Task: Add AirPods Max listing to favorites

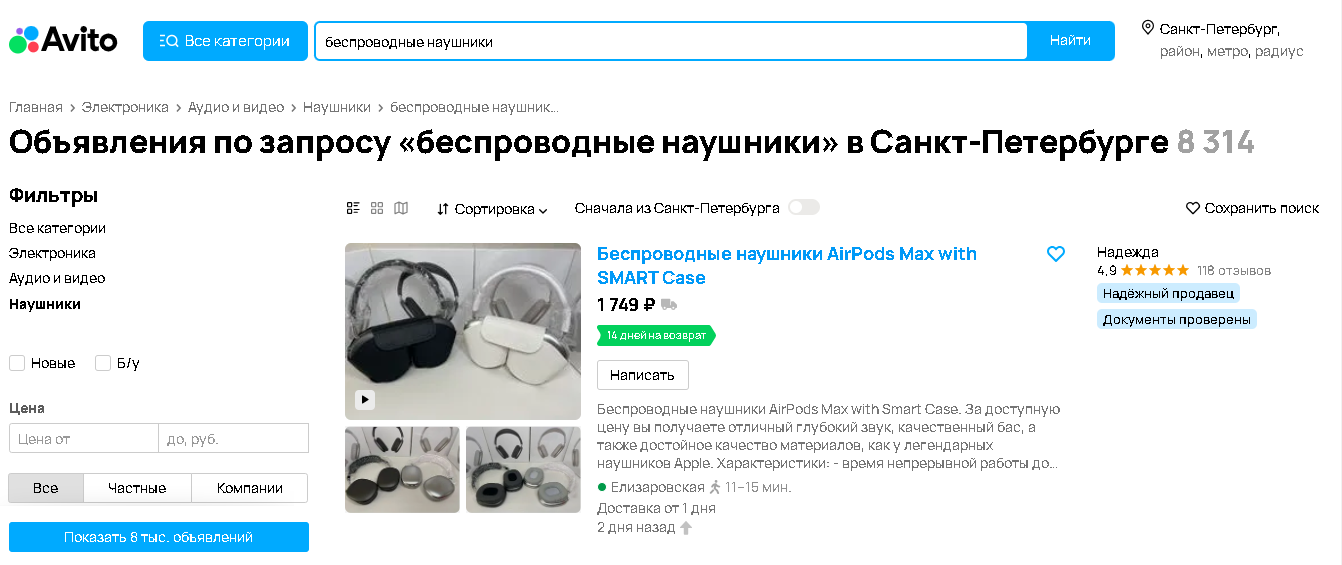Action: click(1056, 254)
